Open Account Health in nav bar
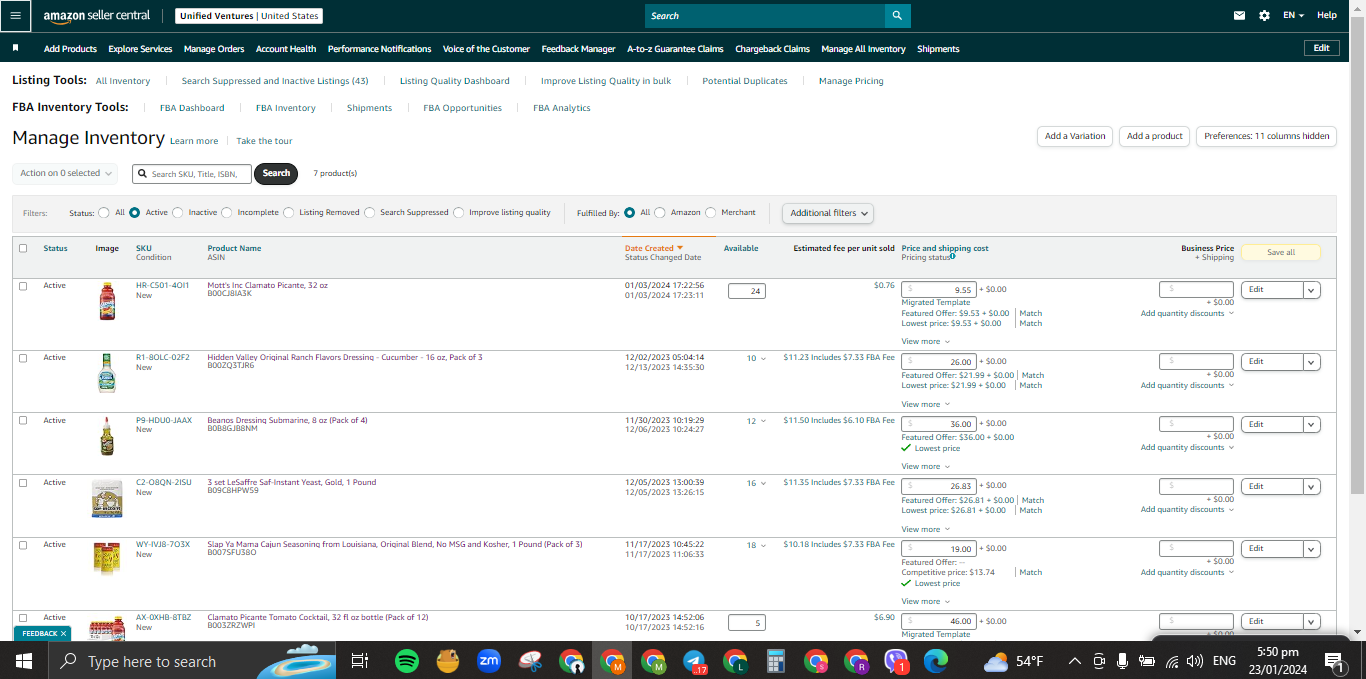 [x=286, y=49]
